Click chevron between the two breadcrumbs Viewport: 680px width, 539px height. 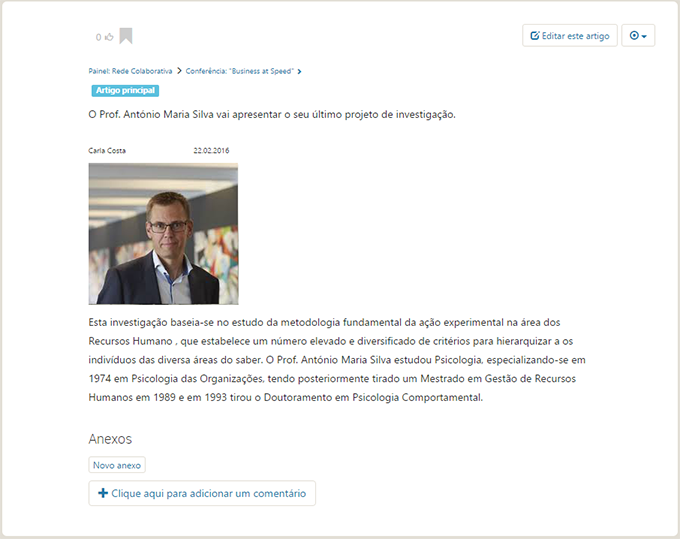(179, 71)
